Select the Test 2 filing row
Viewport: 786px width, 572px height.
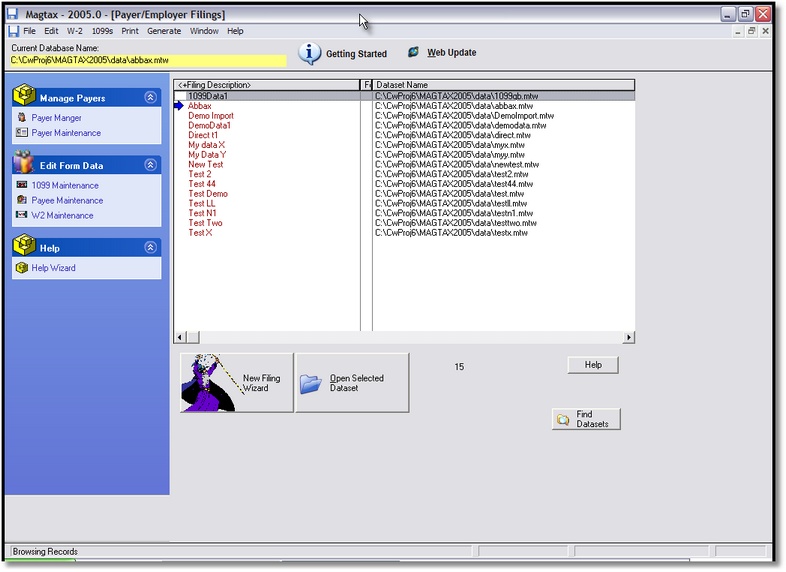pos(405,174)
